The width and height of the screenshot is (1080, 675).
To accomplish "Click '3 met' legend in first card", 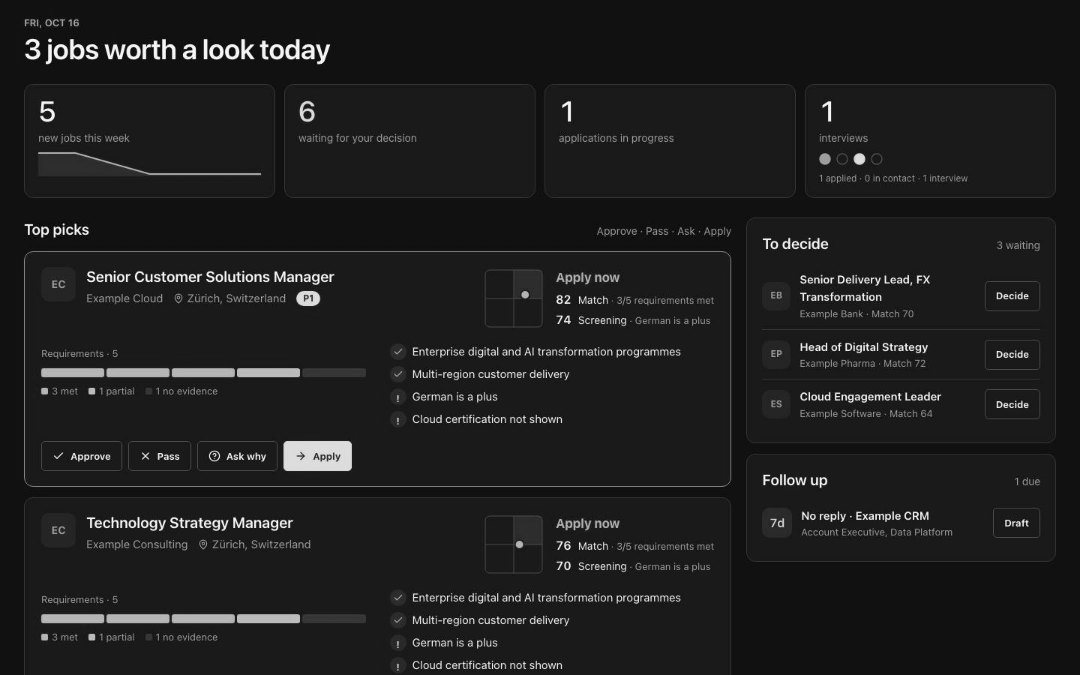I will [x=59, y=391].
